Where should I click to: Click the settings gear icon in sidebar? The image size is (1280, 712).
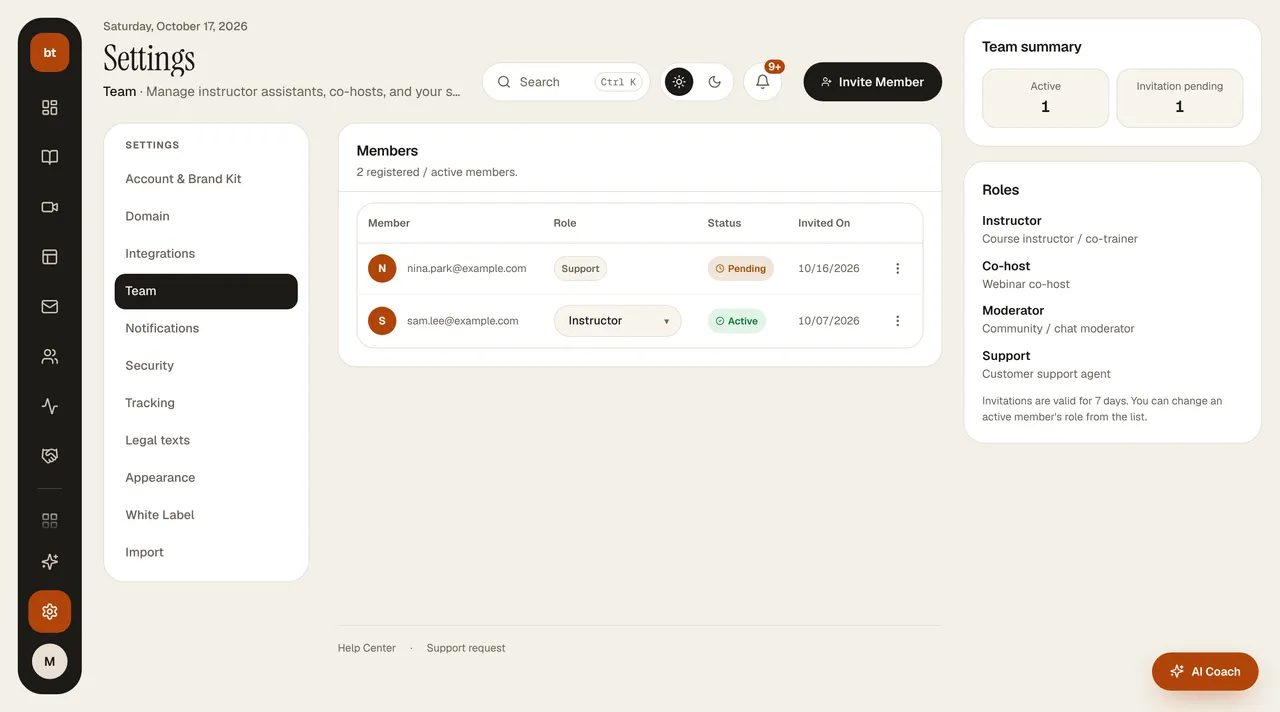click(x=50, y=611)
